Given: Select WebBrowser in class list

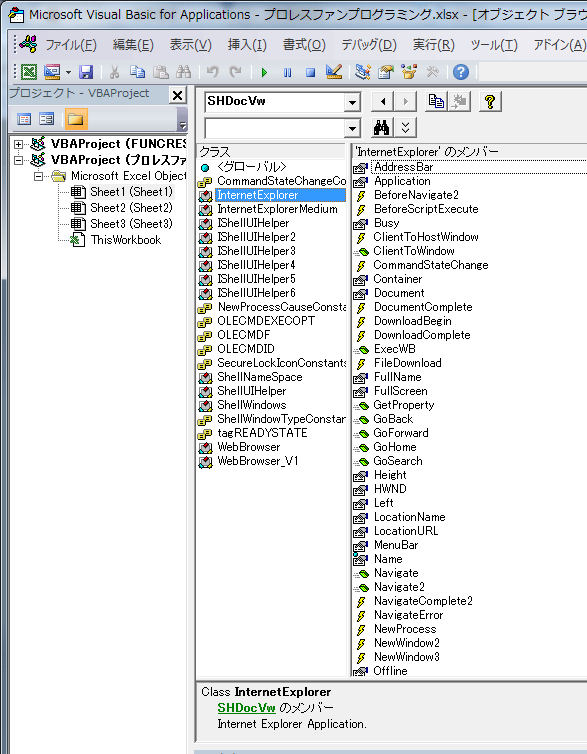Looking at the screenshot, I should click(x=249, y=447).
